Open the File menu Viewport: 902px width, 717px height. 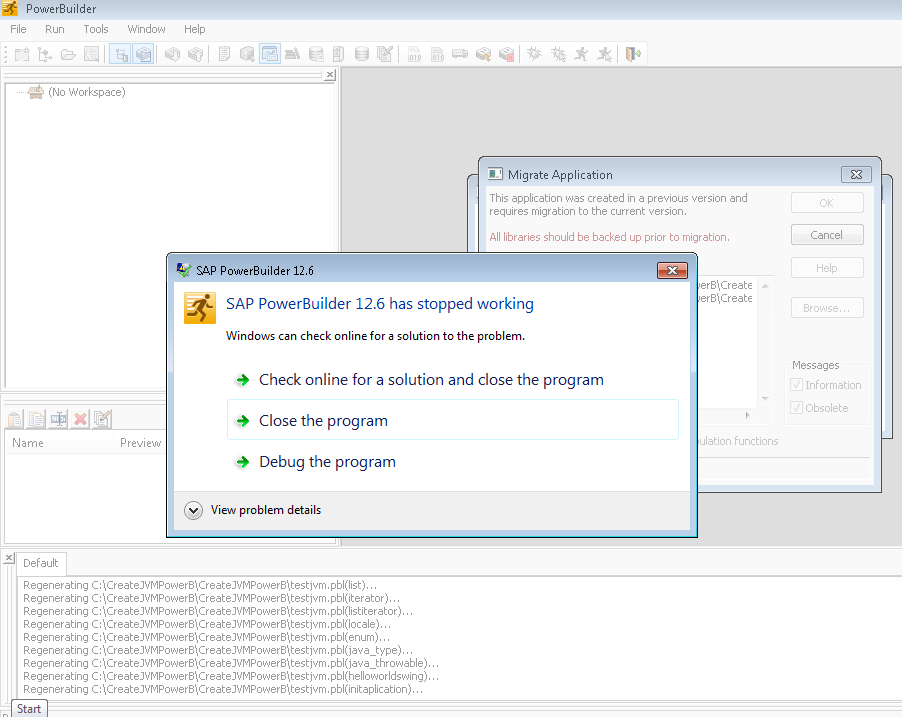coord(18,29)
